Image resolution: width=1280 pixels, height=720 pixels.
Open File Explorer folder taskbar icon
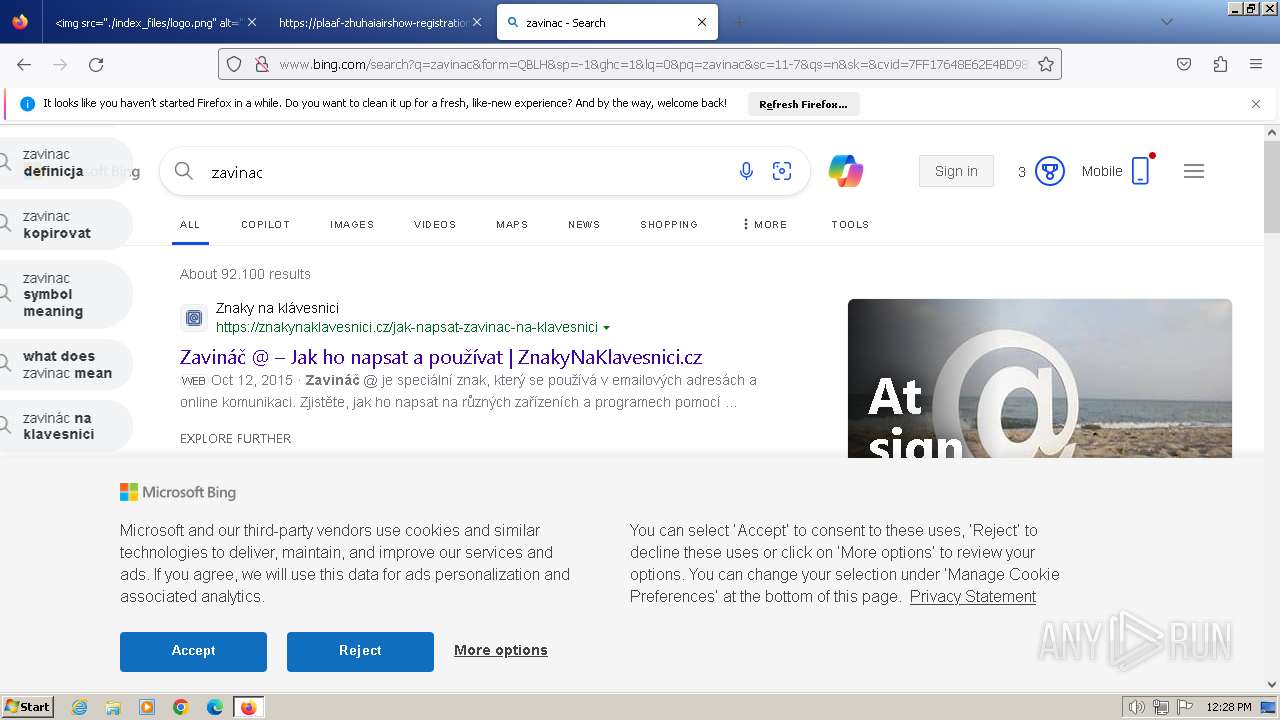[x=113, y=707]
